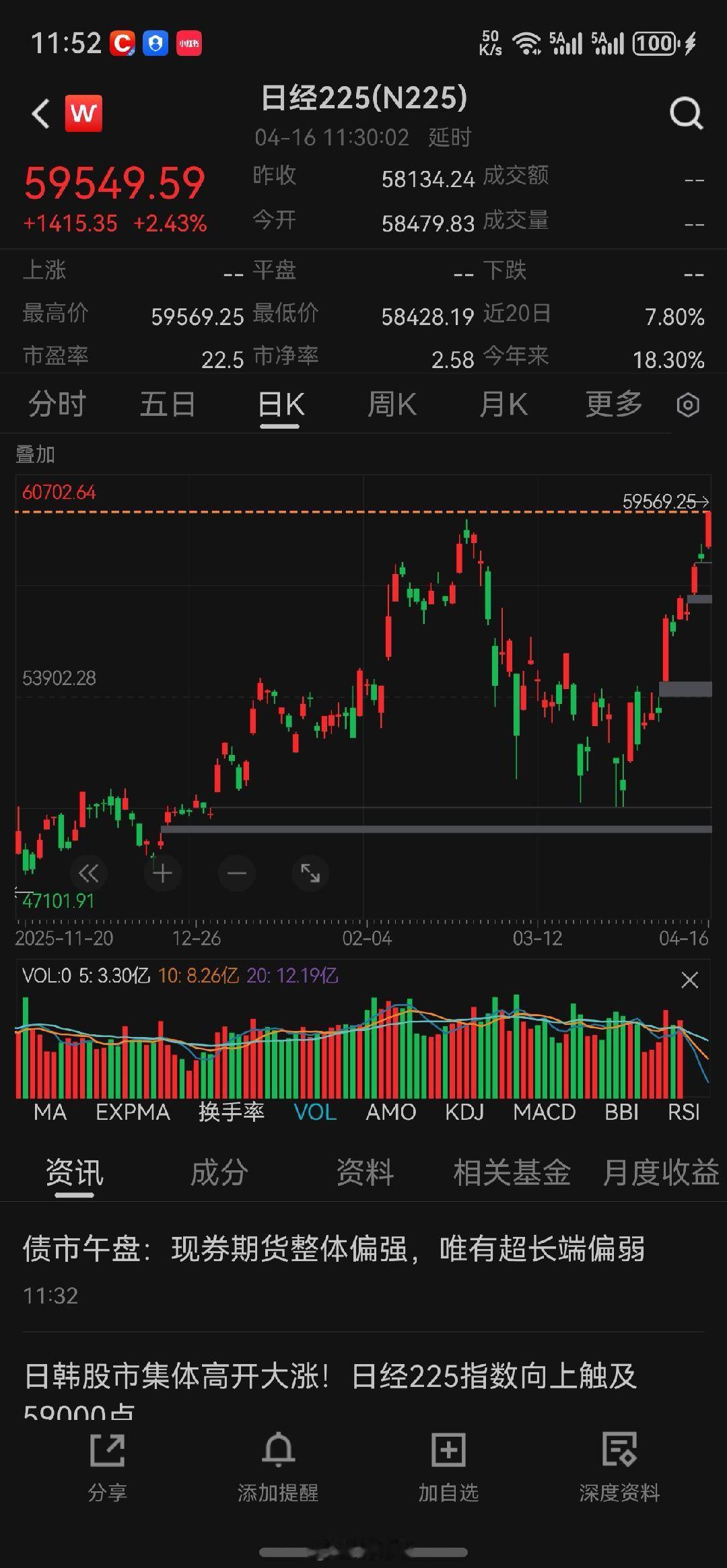The height and width of the screenshot is (1568, 727).
Task: Tap the 最低价 value 58428.19
Action: pyautogui.click(x=428, y=317)
